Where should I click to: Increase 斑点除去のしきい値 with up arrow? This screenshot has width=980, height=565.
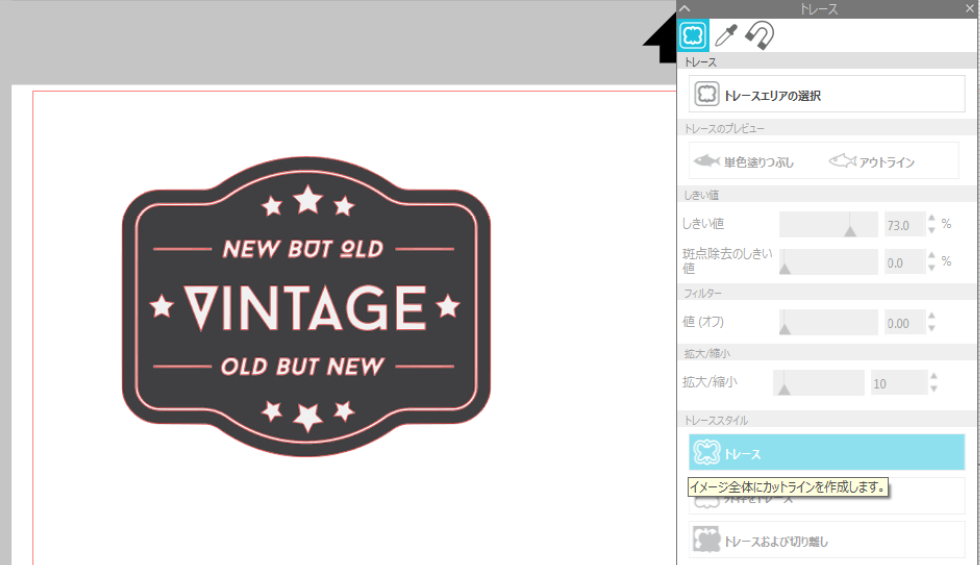tap(932, 256)
